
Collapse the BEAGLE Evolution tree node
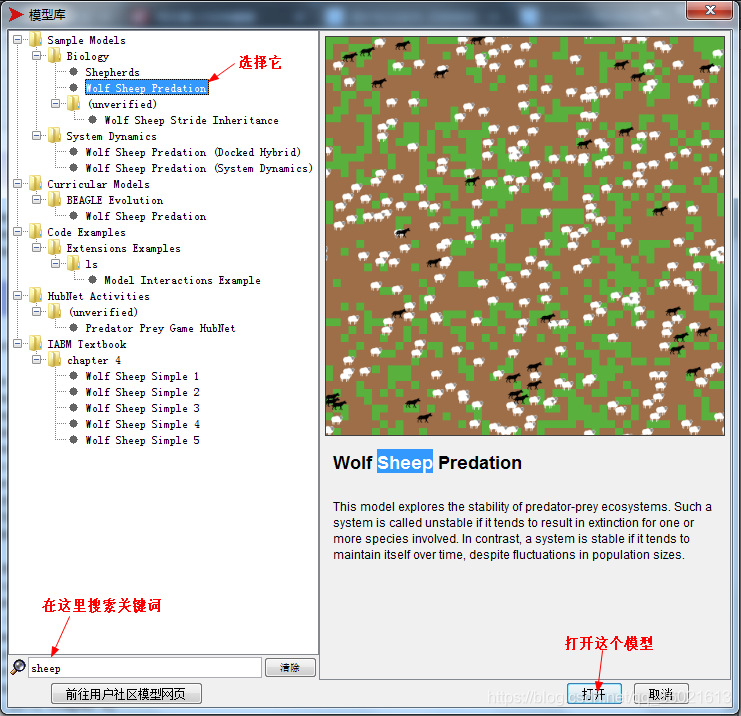[x=36, y=199]
